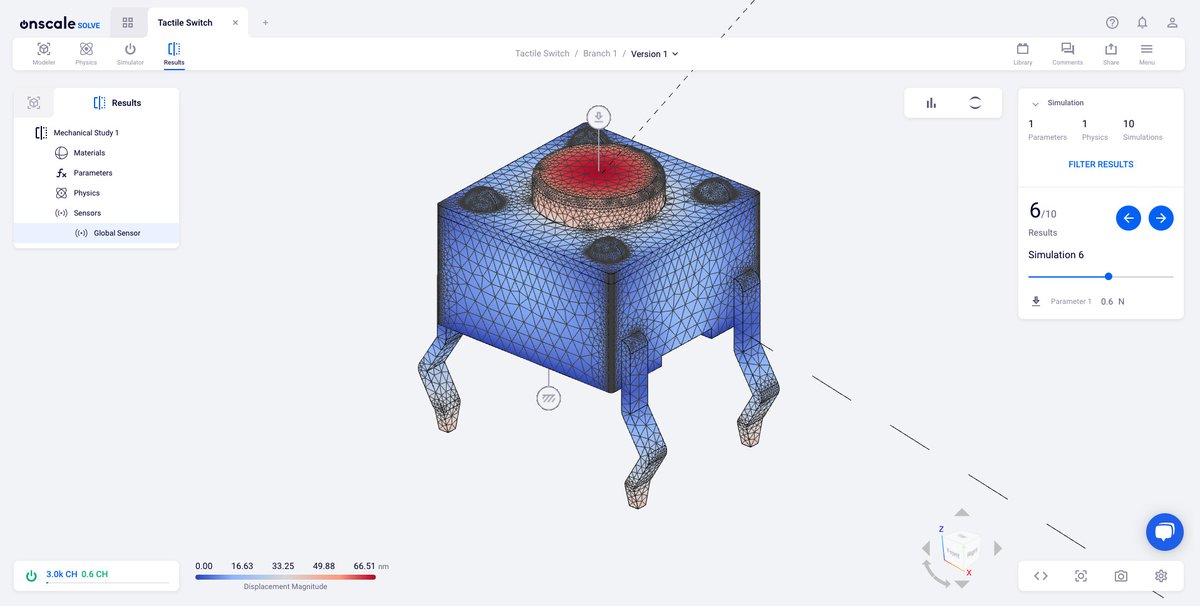This screenshot has height=606, width=1200.
Task: Select Parameters in results tree
Action: pyautogui.click(x=93, y=173)
